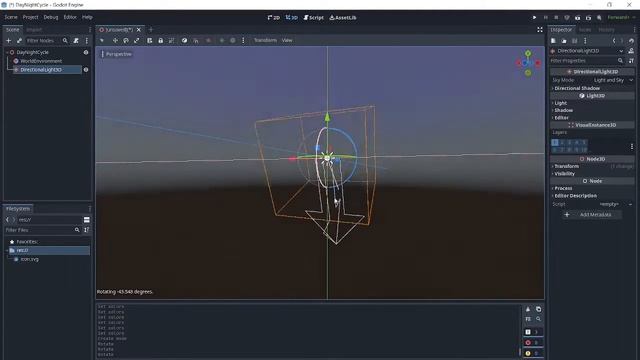Open the Help menu

click(87, 17)
